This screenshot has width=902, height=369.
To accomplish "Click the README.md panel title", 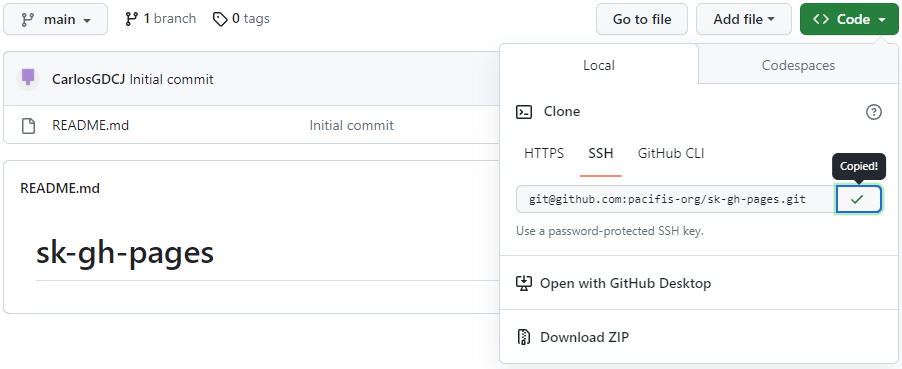I will [60, 188].
